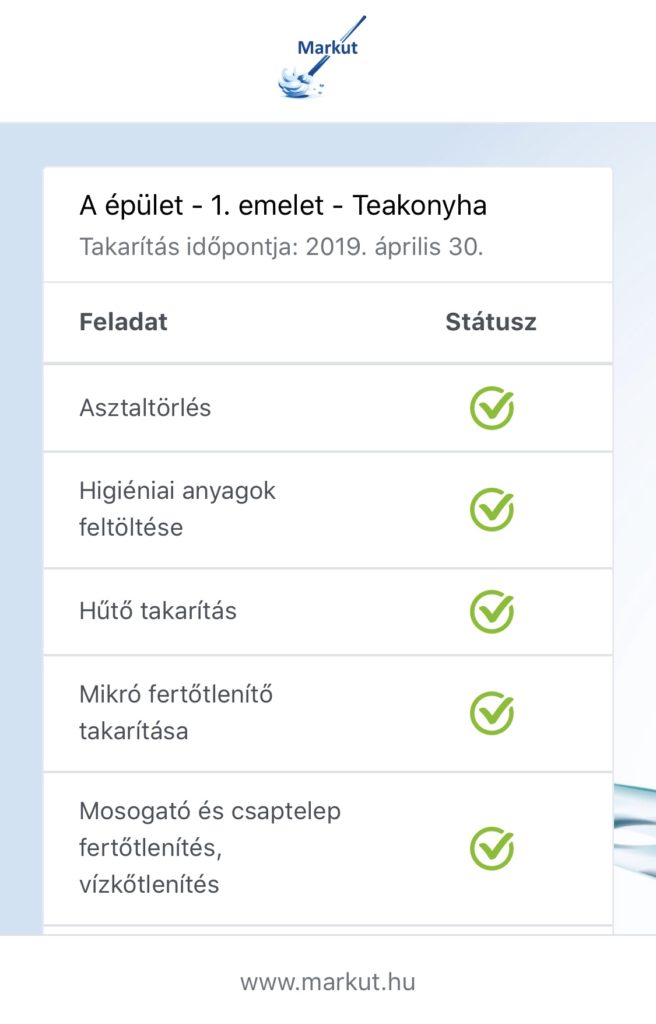Click the checkmark for Mosogató és csaptelep fertőtlenítés
The width and height of the screenshot is (656, 1024).
pos(492,848)
